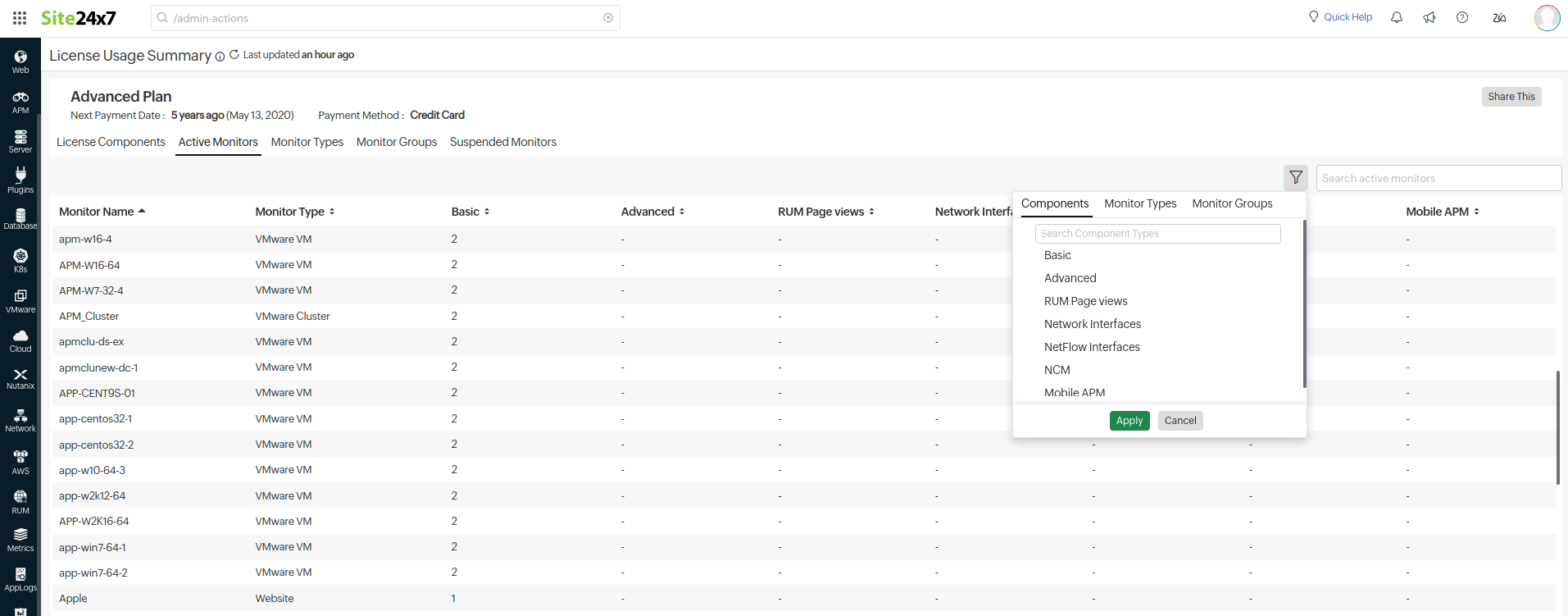The image size is (1568, 616).
Task: Refresh the license usage summary
Action: click(x=234, y=55)
